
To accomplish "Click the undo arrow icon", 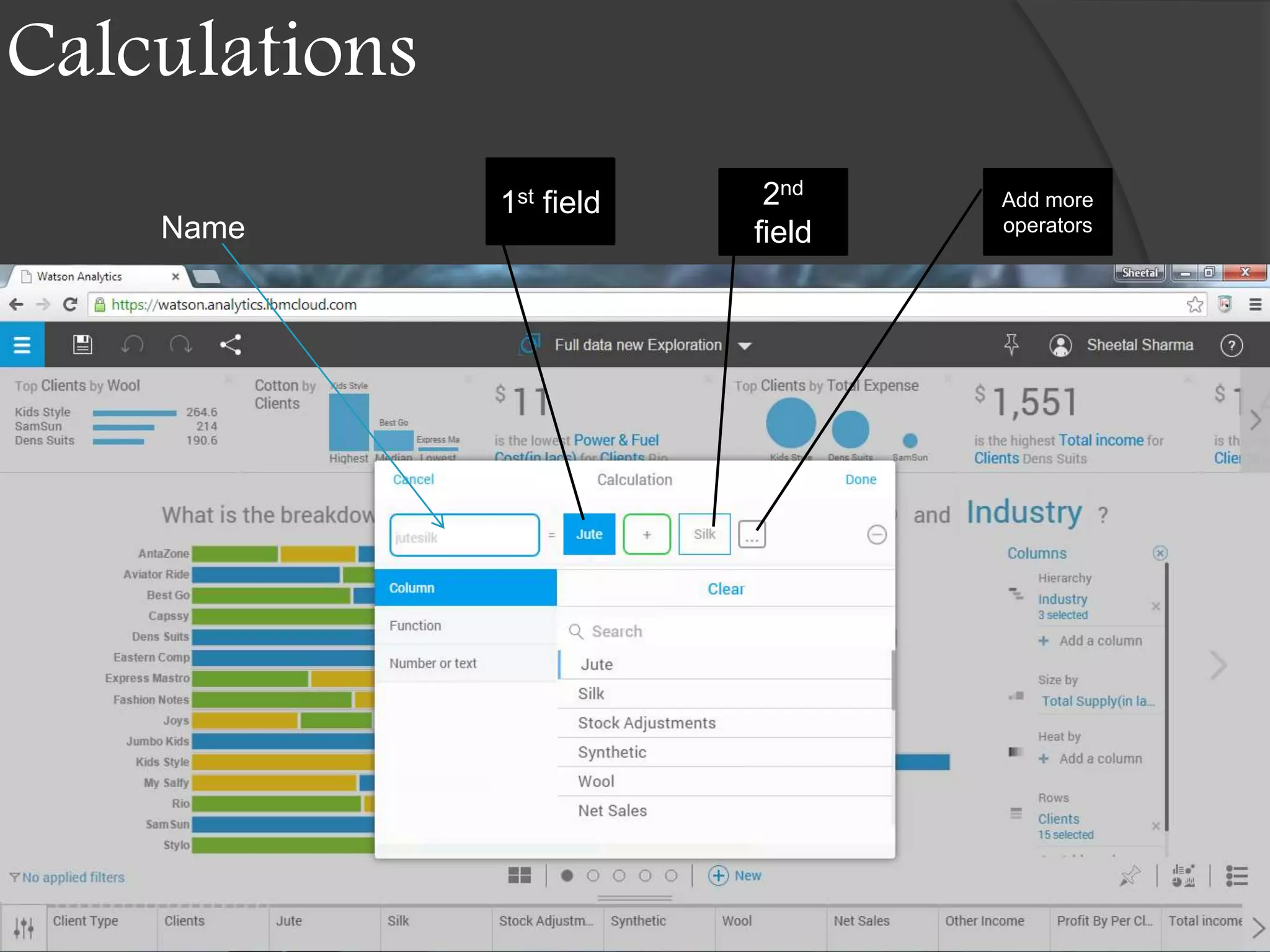I will point(132,345).
